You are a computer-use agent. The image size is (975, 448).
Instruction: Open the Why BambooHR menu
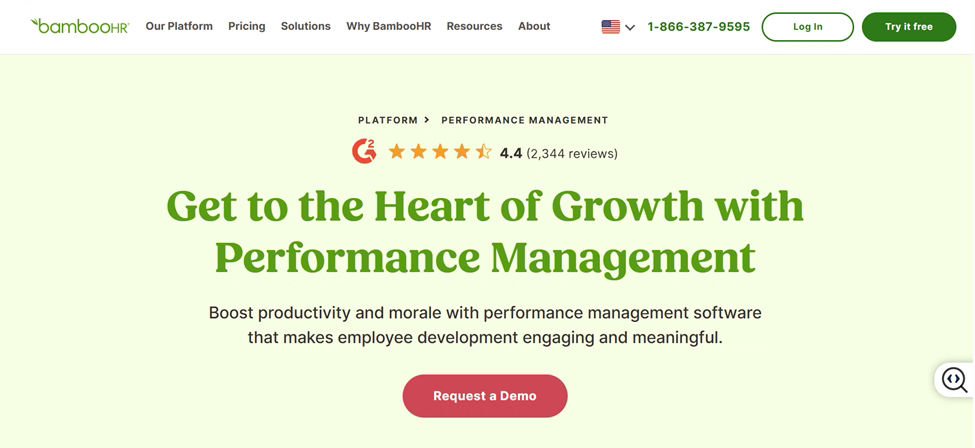pos(389,26)
